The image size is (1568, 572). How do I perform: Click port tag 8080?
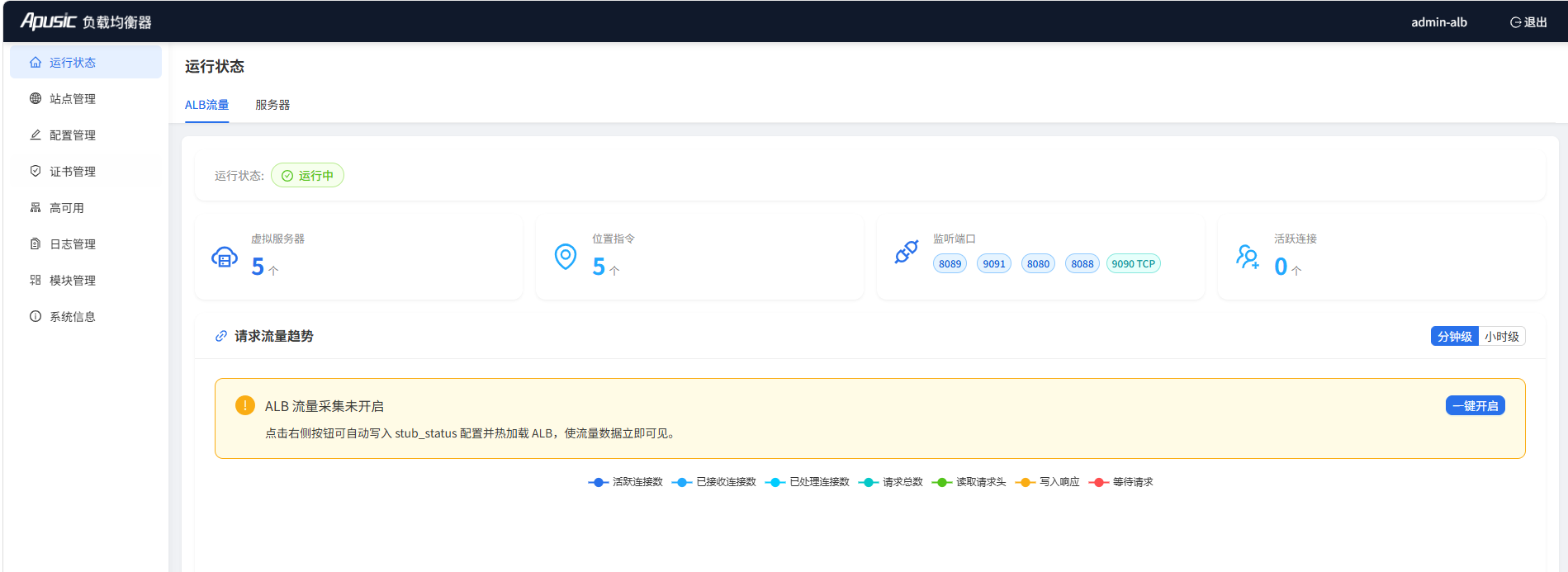click(1039, 264)
